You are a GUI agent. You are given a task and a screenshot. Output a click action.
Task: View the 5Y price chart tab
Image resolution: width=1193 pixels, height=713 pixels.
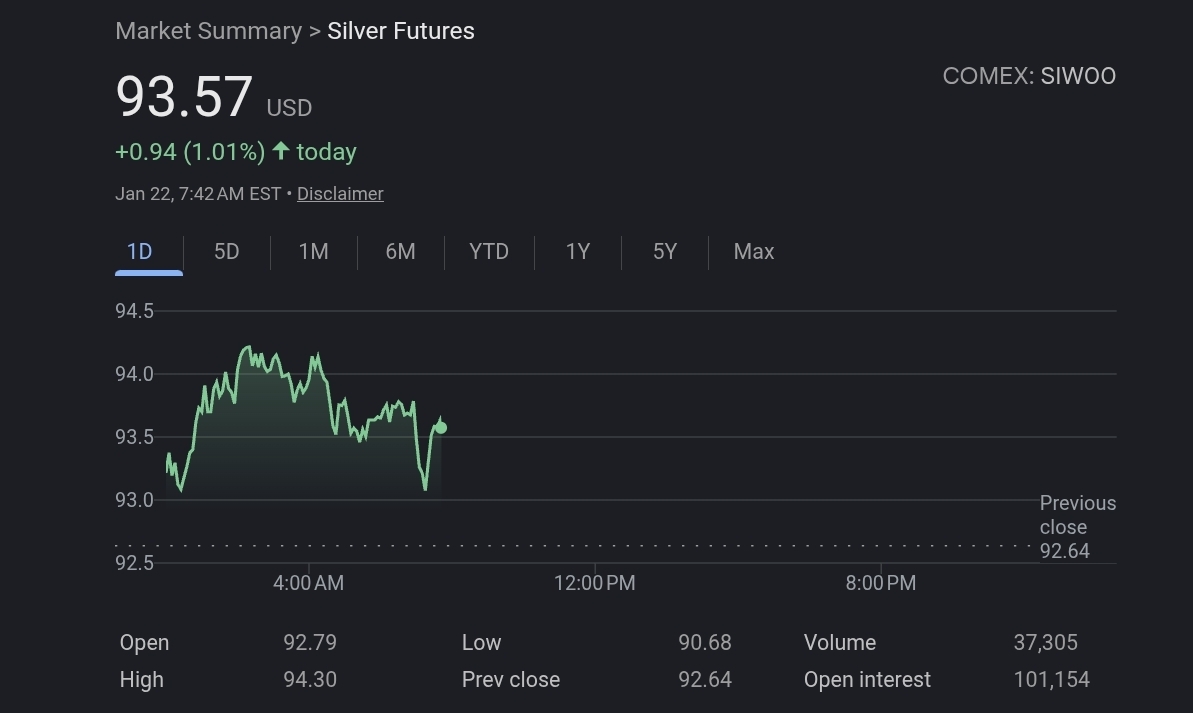point(665,252)
